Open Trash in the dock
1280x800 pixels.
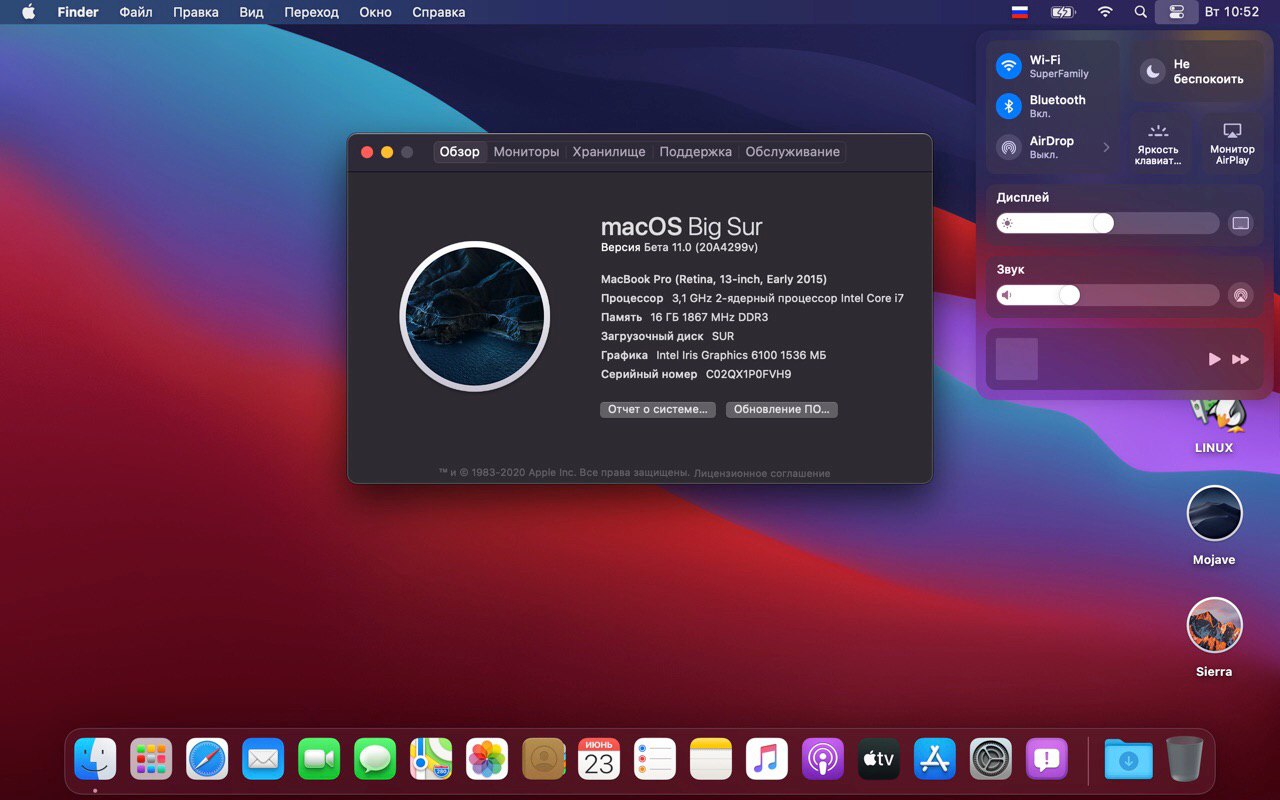click(1185, 760)
